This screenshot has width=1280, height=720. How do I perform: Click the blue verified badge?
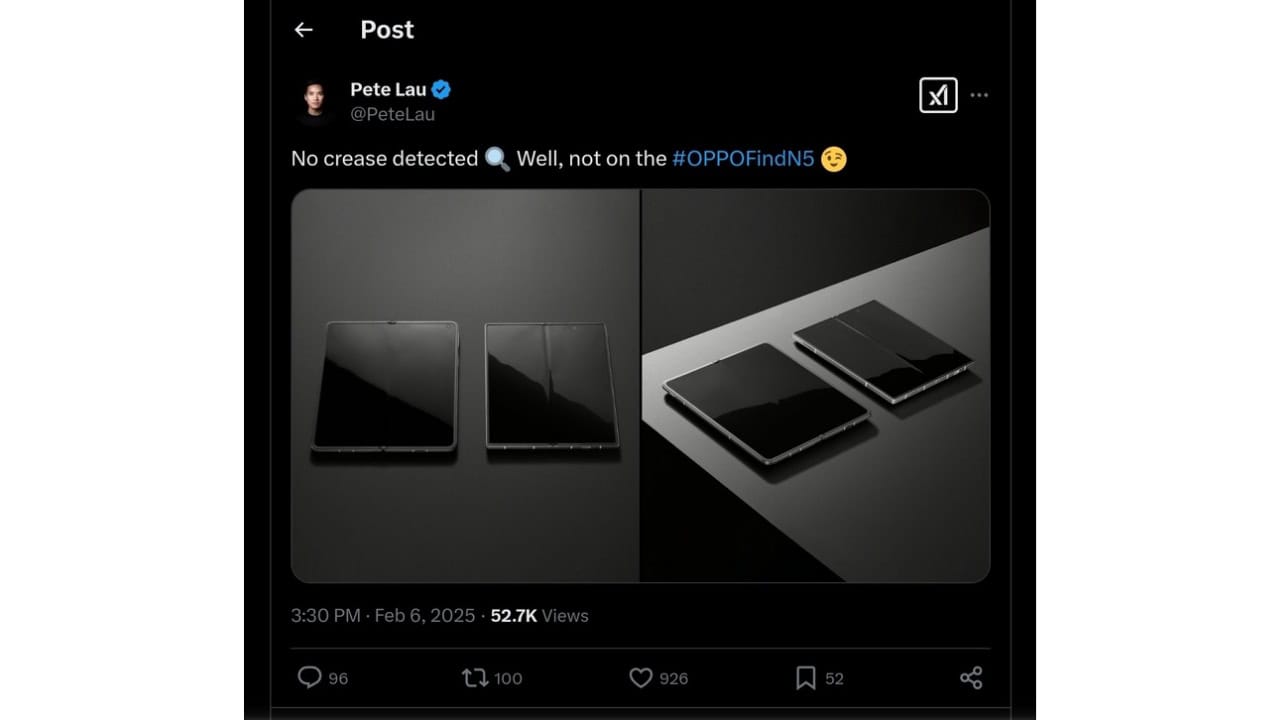(x=441, y=90)
